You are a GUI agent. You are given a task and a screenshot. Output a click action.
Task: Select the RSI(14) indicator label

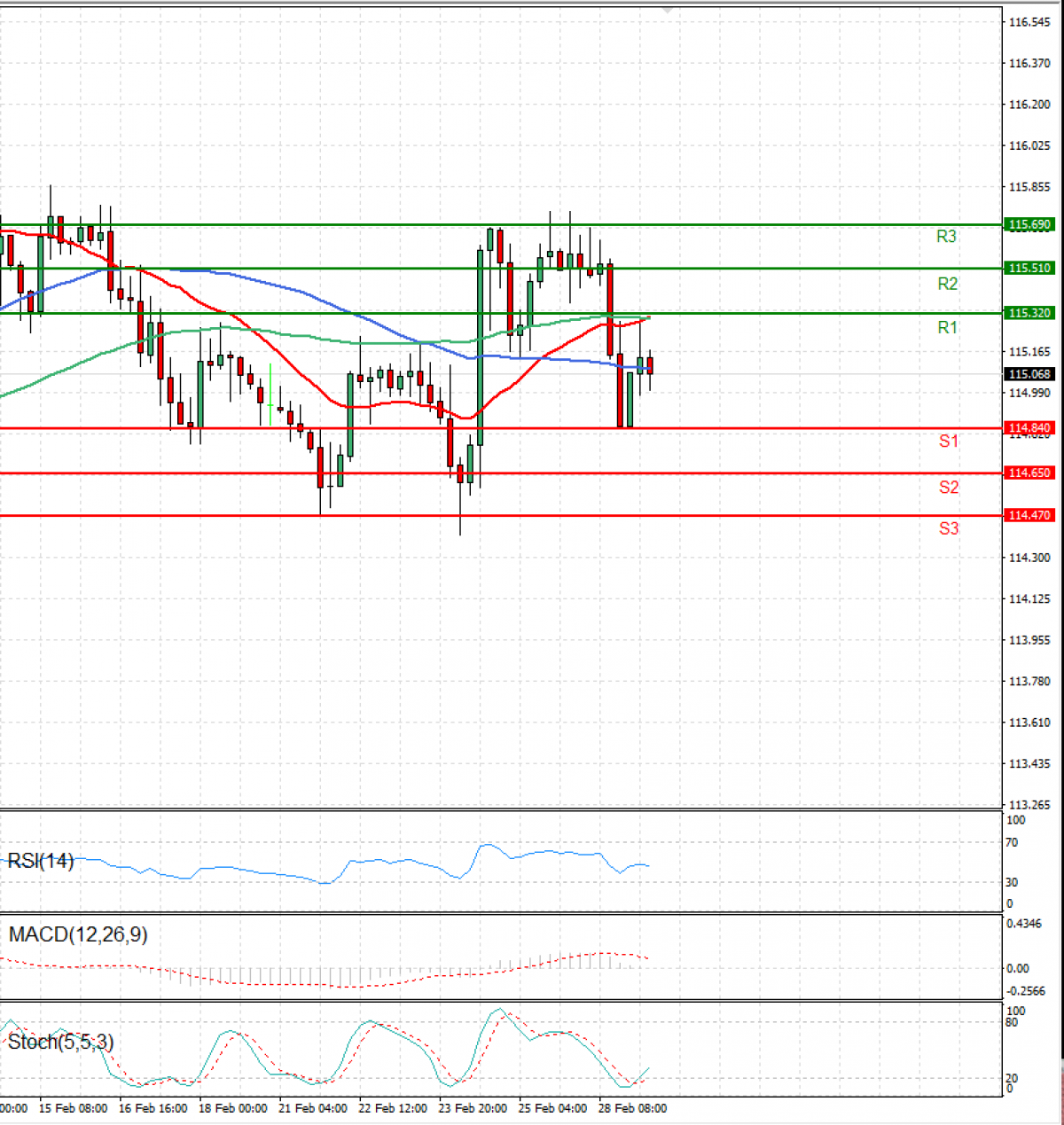pyautogui.click(x=41, y=861)
